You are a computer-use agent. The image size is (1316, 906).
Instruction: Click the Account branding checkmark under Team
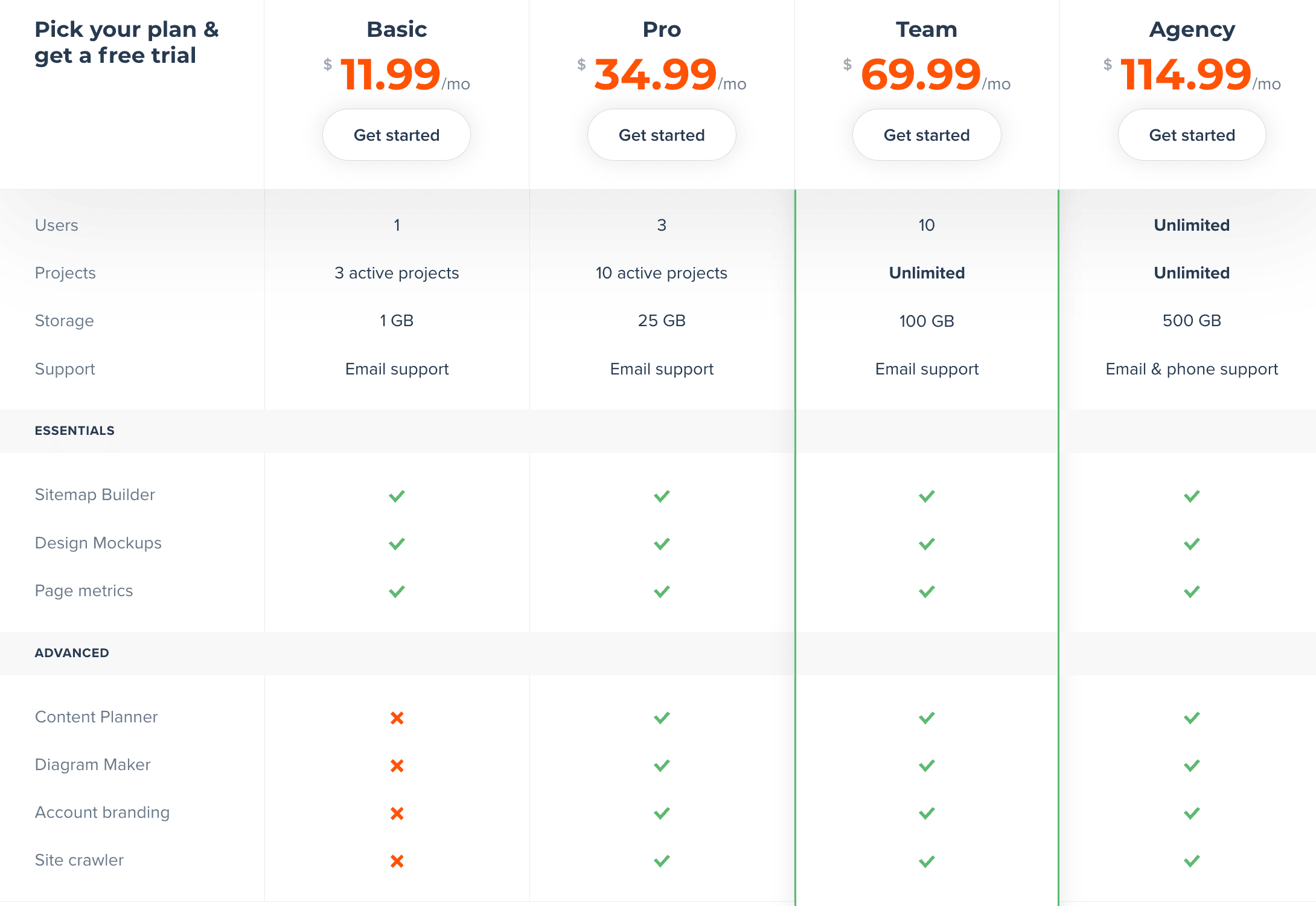pos(926,812)
